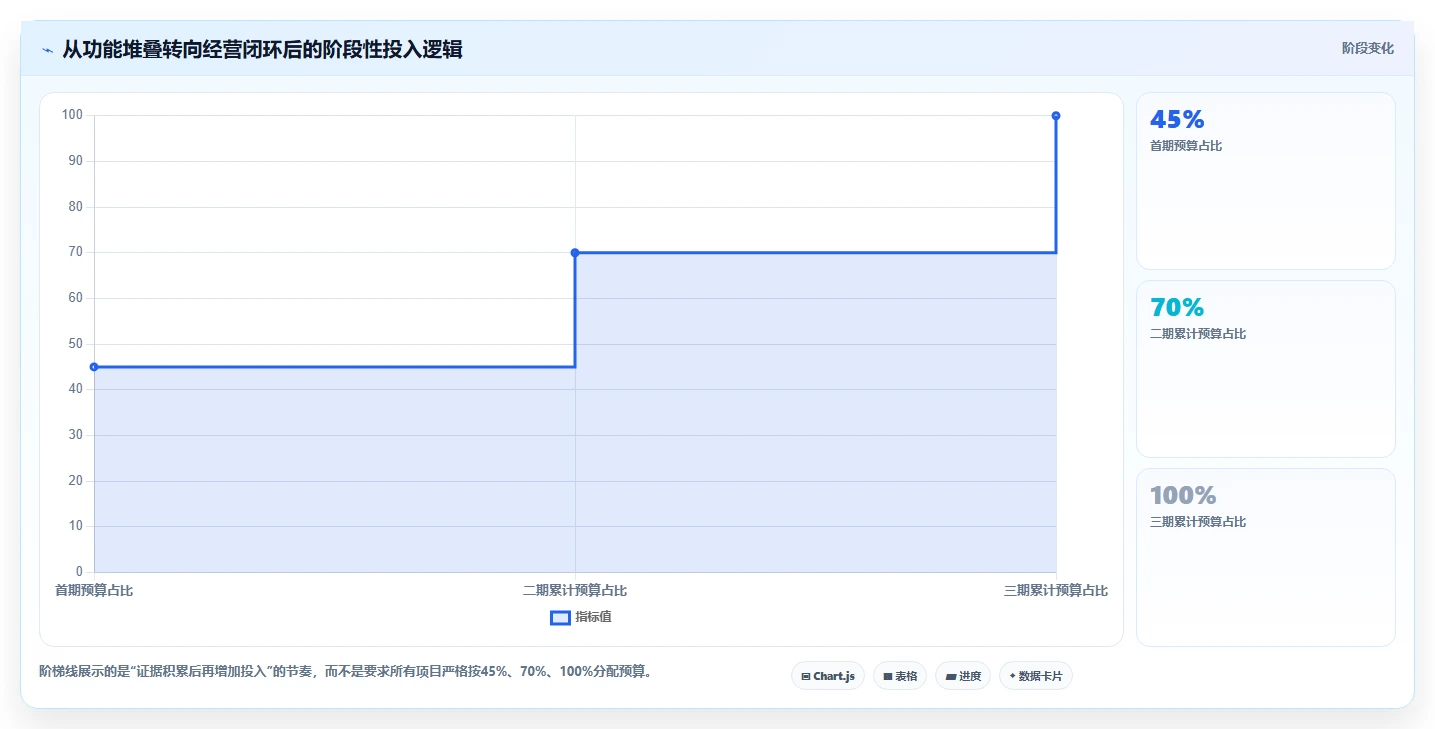The height and width of the screenshot is (729, 1435).
Task: Click the y-axis value 90
Action: click(75, 161)
